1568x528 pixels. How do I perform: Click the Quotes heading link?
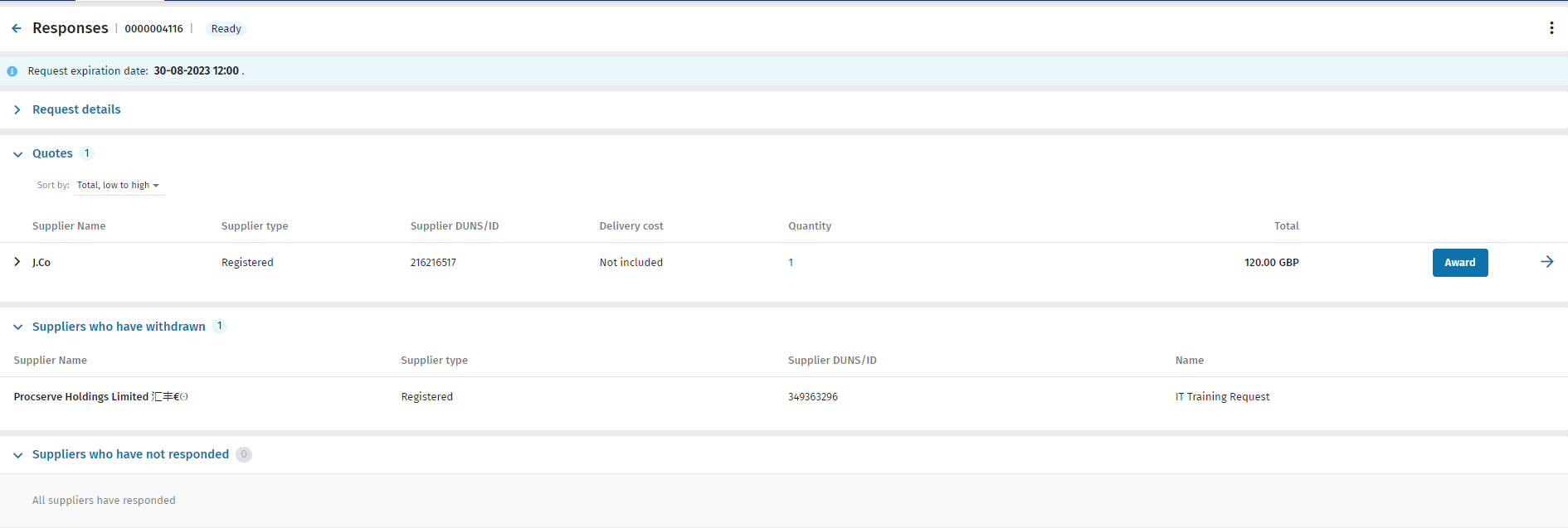coord(52,153)
